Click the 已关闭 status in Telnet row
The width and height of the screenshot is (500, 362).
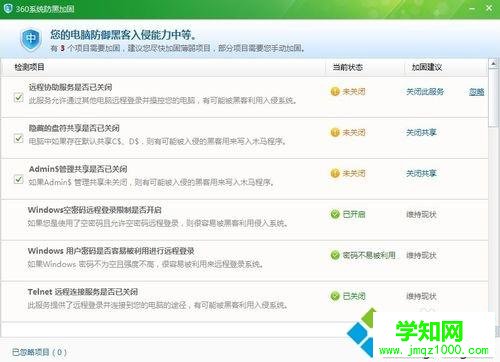354,296
